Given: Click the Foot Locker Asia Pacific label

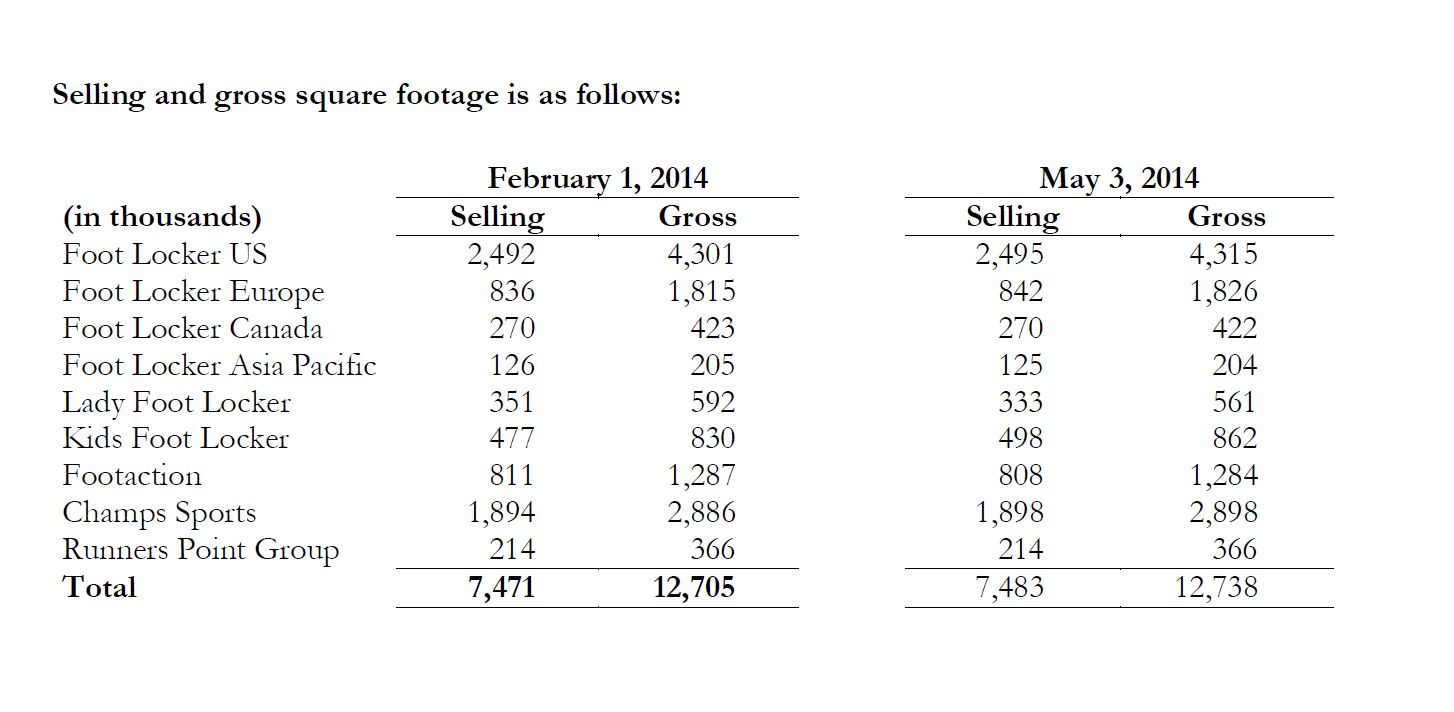Looking at the screenshot, I should 219,366.
